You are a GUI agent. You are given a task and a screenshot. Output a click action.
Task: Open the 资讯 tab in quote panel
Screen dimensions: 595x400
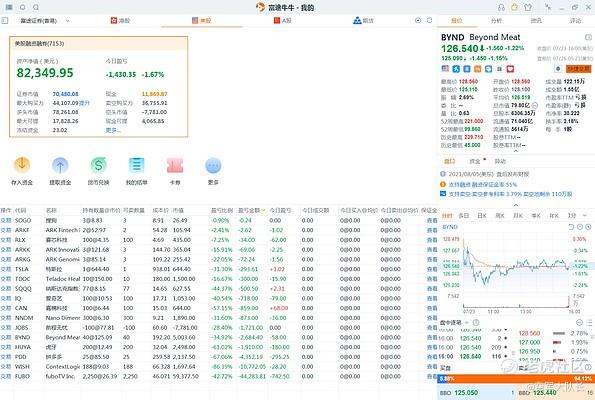[x=536, y=20]
